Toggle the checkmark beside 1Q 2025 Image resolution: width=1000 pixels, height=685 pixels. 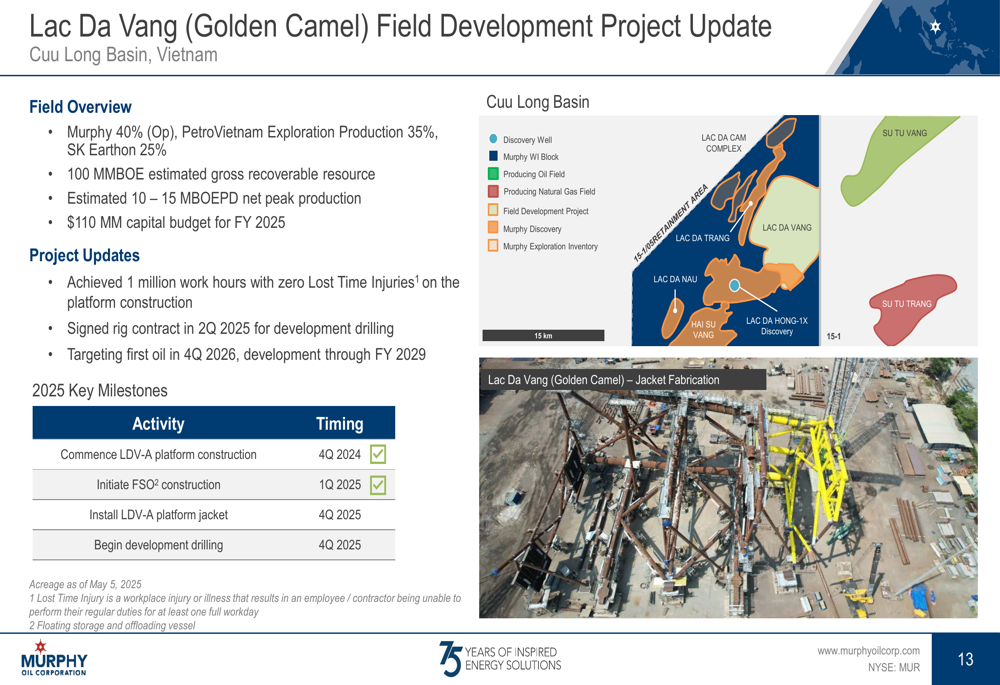pyautogui.click(x=378, y=485)
